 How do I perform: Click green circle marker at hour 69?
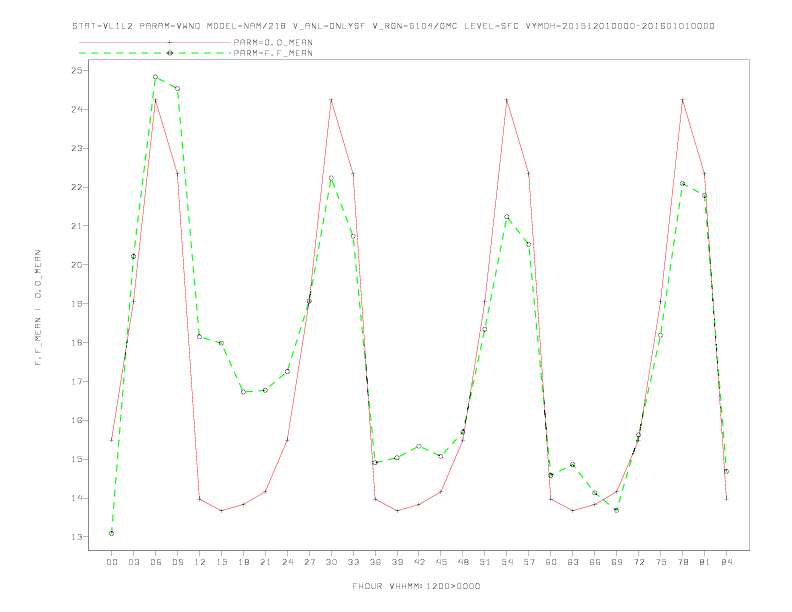point(617,510)
